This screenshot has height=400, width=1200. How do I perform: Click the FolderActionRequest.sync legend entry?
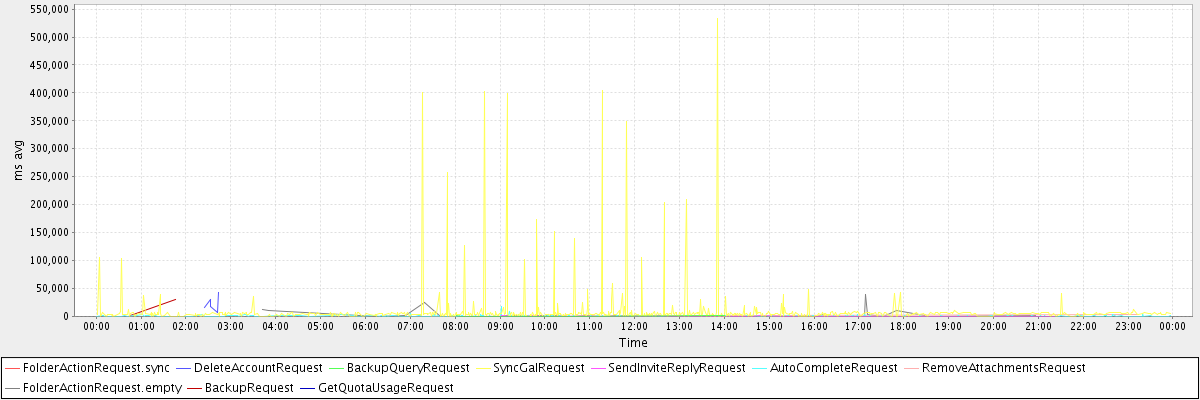point(88,368)
